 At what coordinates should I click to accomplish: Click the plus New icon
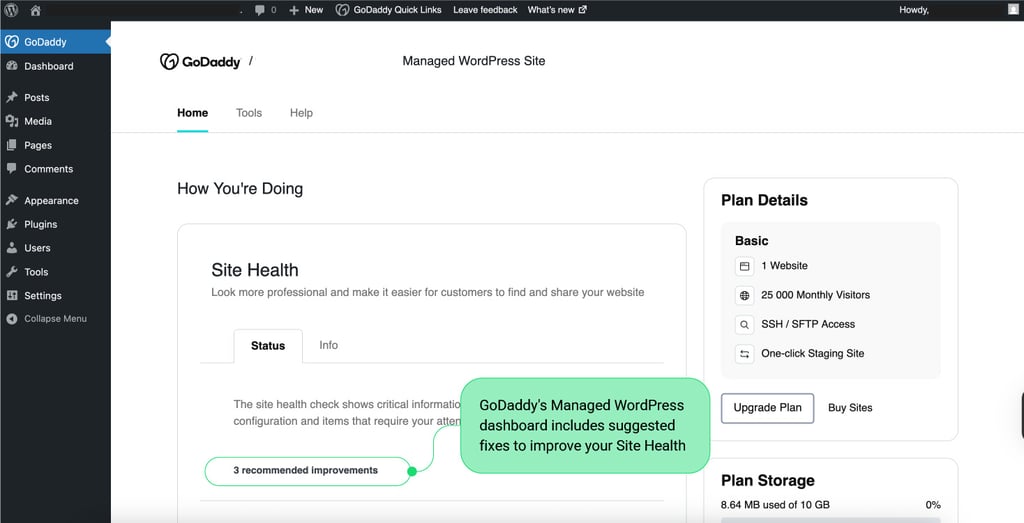[x=294, y=10]
